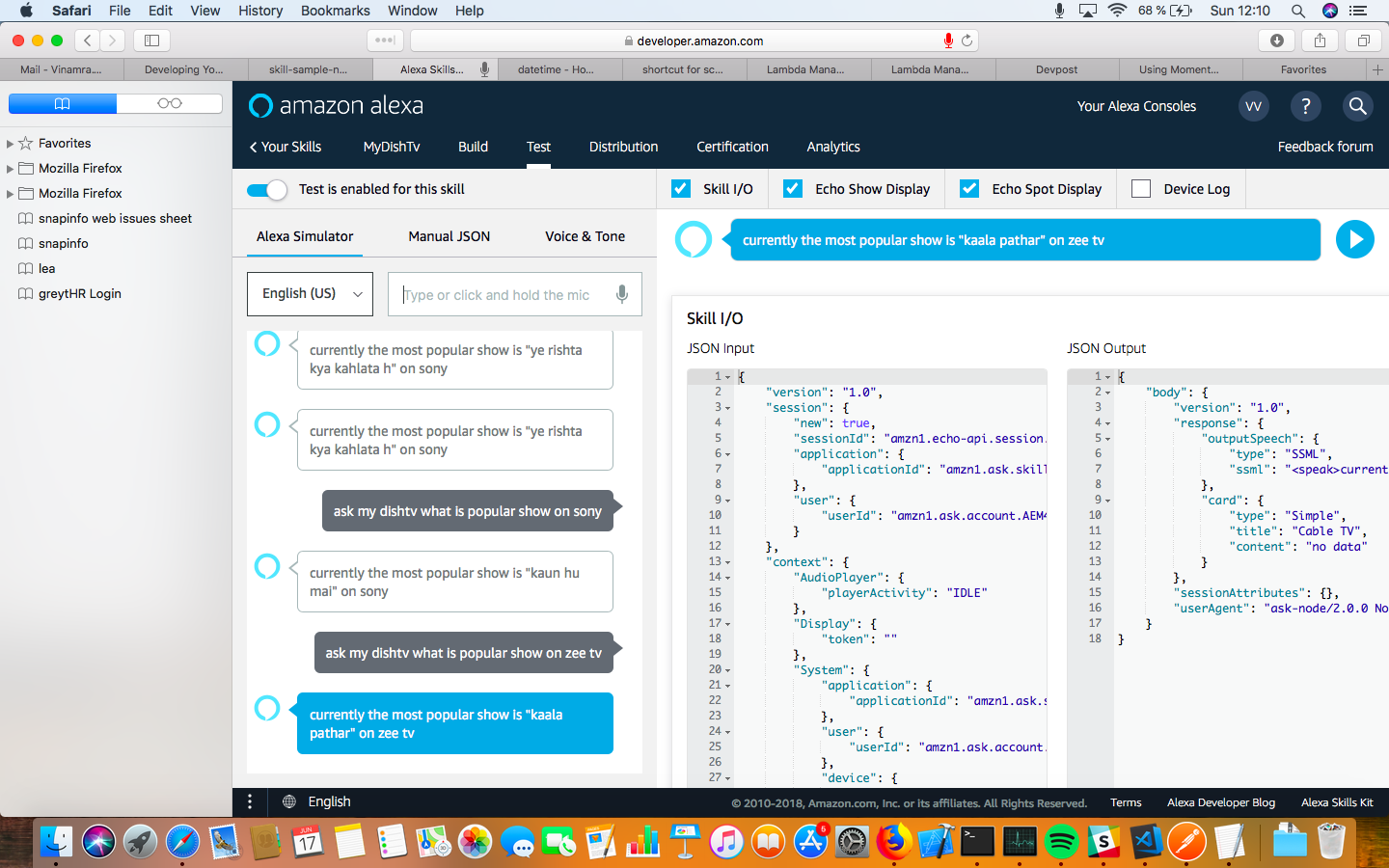Open the three-dot menu in footer
1389x868 pixels.
250,801
